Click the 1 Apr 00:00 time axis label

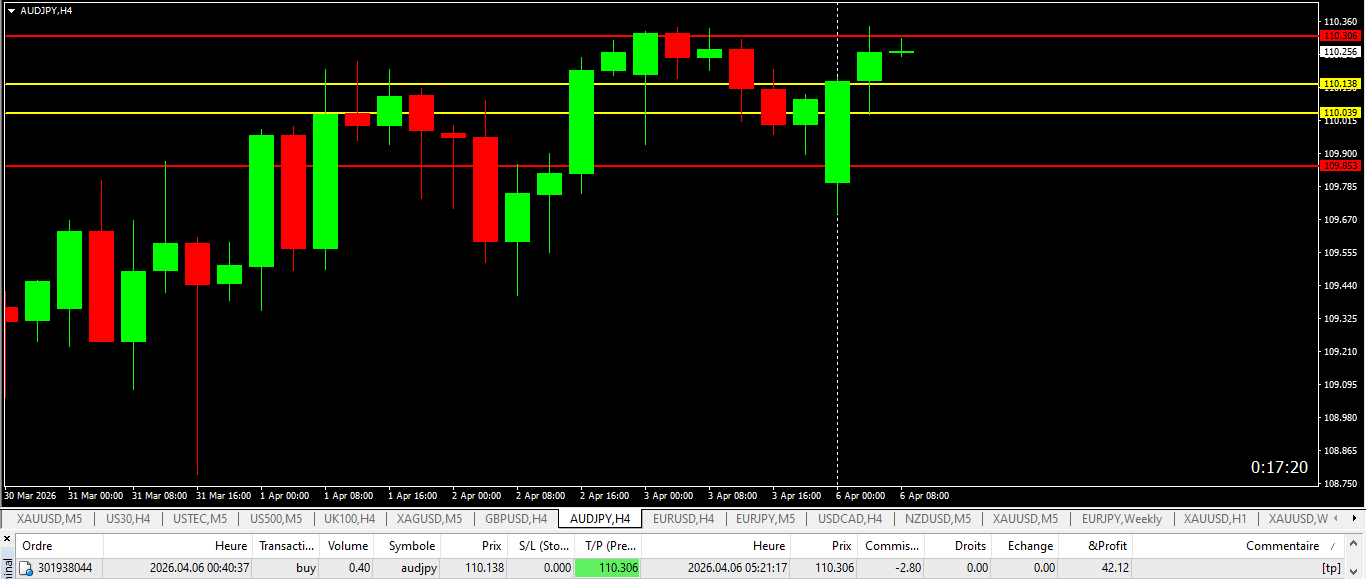285,496
